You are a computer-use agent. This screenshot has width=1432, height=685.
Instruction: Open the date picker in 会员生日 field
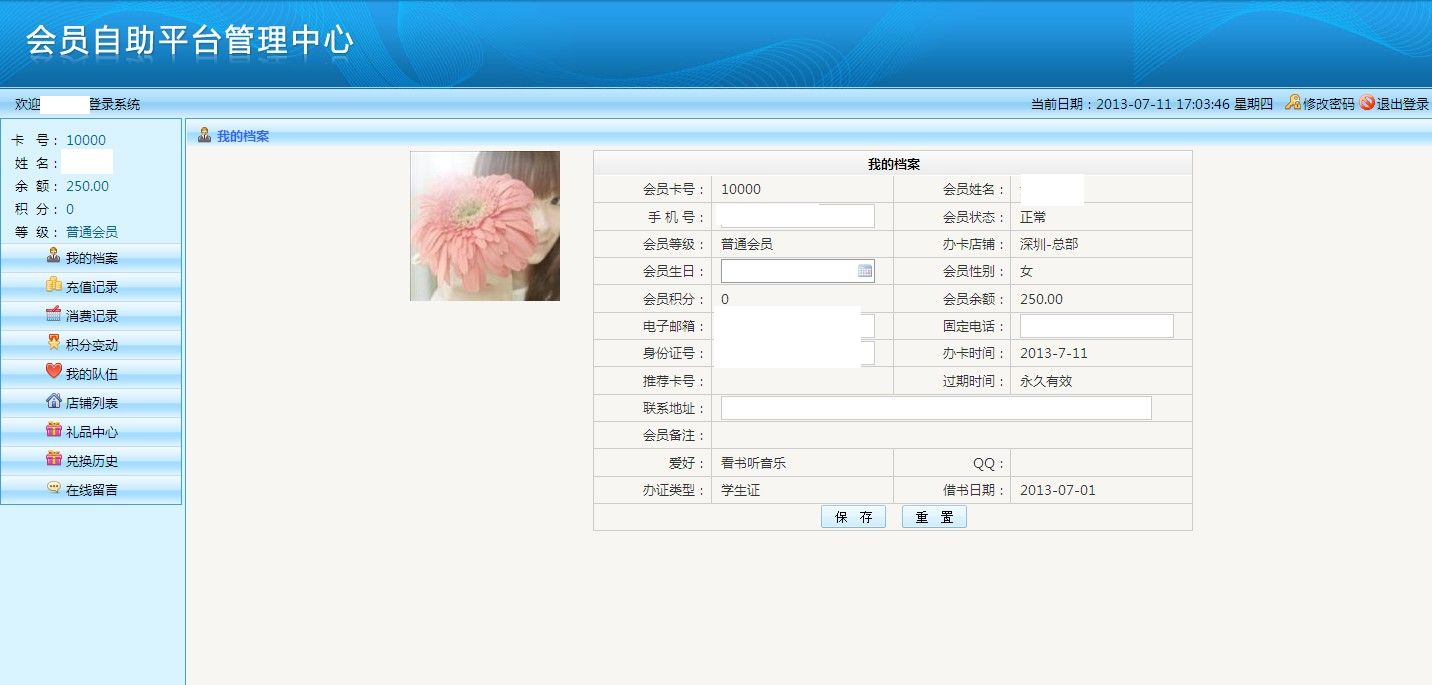coord(865,271)
